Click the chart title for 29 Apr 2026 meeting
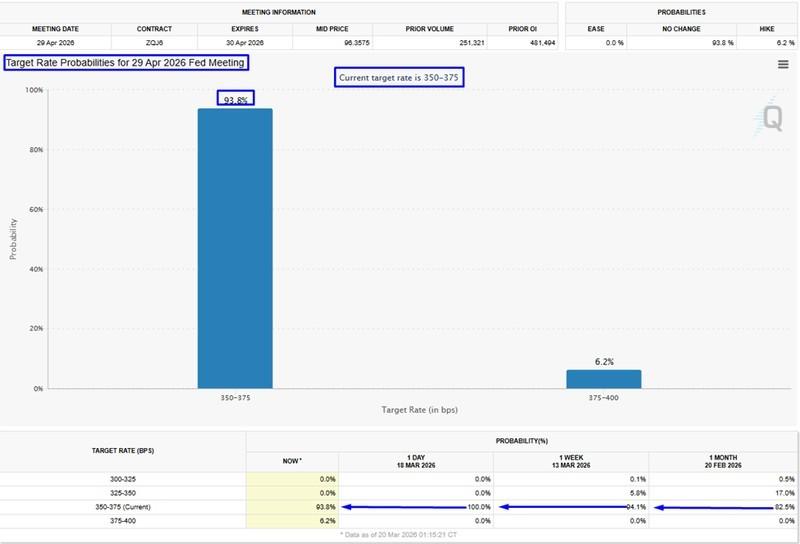The image size is (800, 544). coord(125,63)
